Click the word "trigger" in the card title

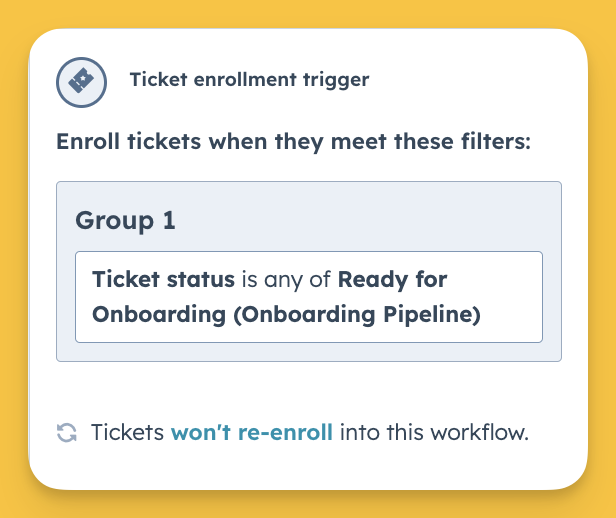(x=336, y=81)
